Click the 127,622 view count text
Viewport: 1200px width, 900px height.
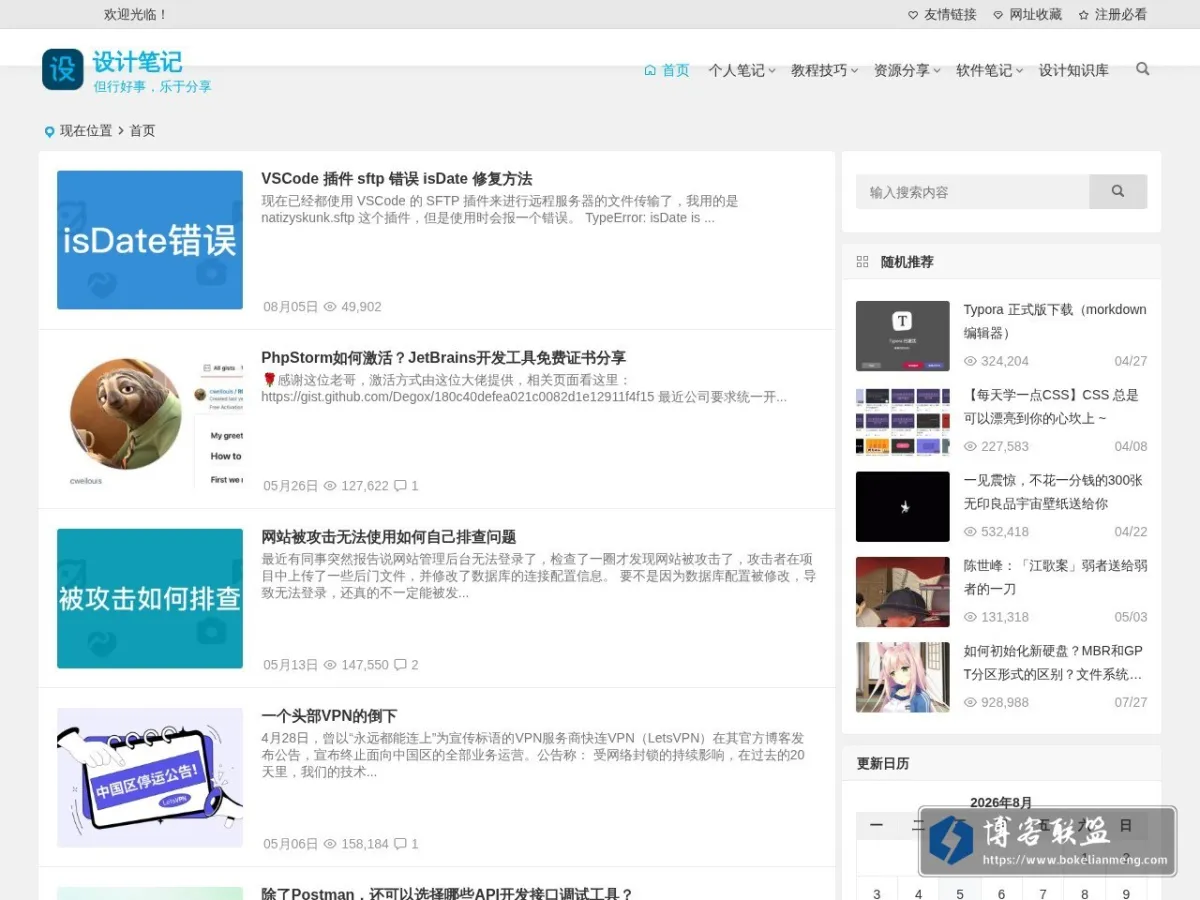tap(365, 486)
